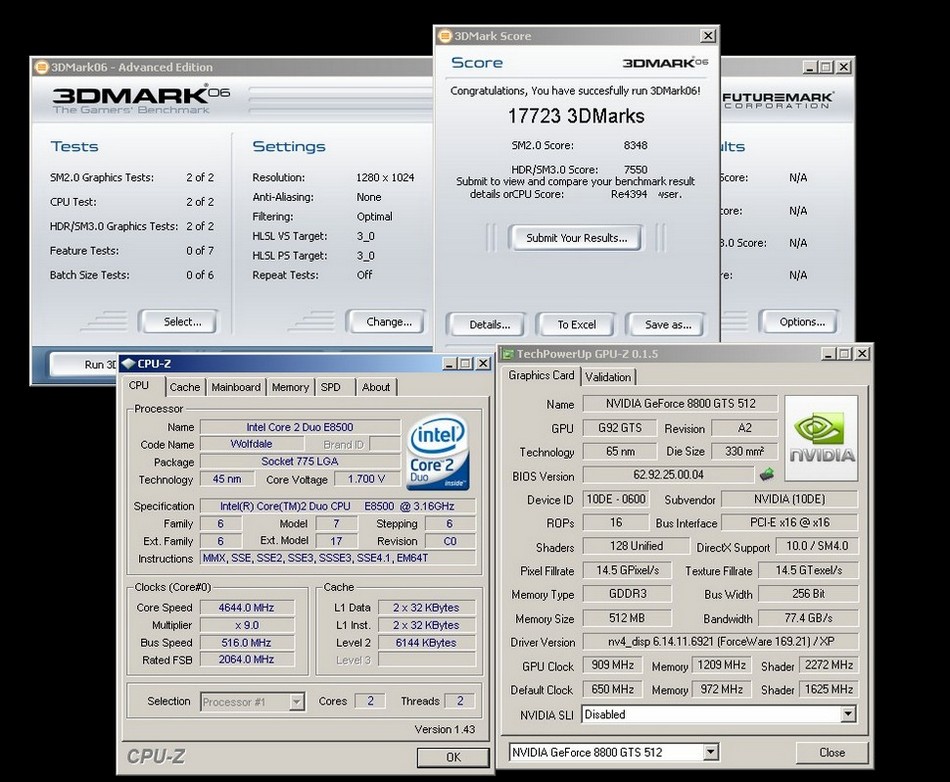This screenshot has height=782, width=950.
Task: Click the SM2.0 Score 8348 value
Action: tap(636, 145)
